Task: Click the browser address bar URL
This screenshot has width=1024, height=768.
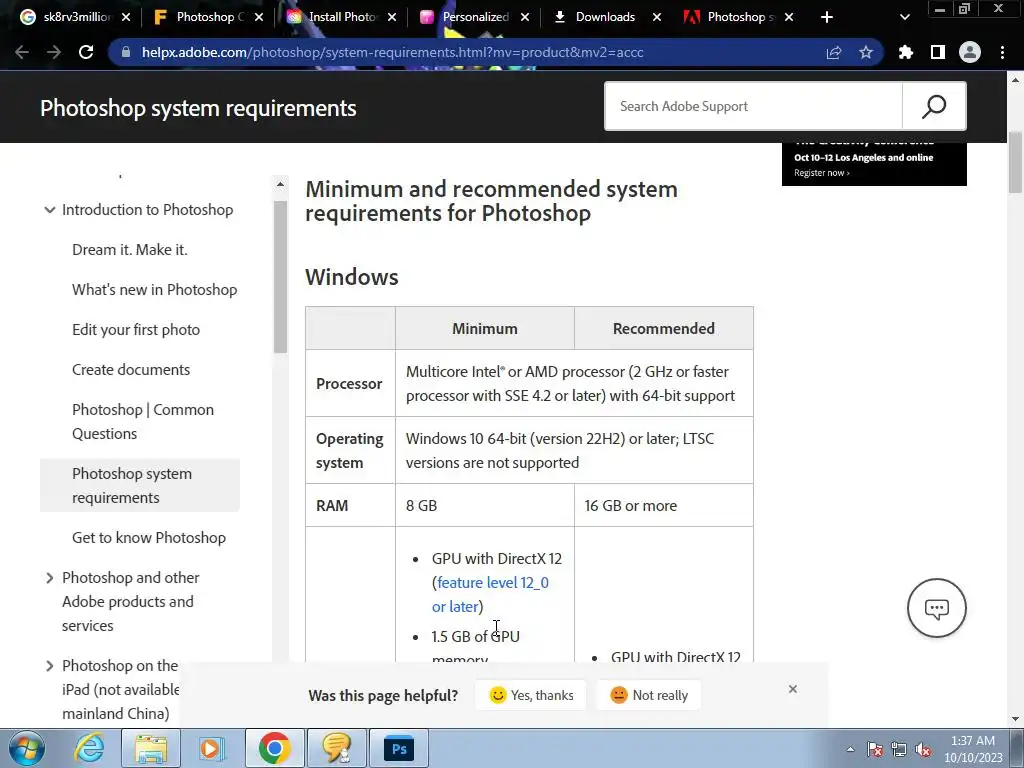Action: click(392, 52)
